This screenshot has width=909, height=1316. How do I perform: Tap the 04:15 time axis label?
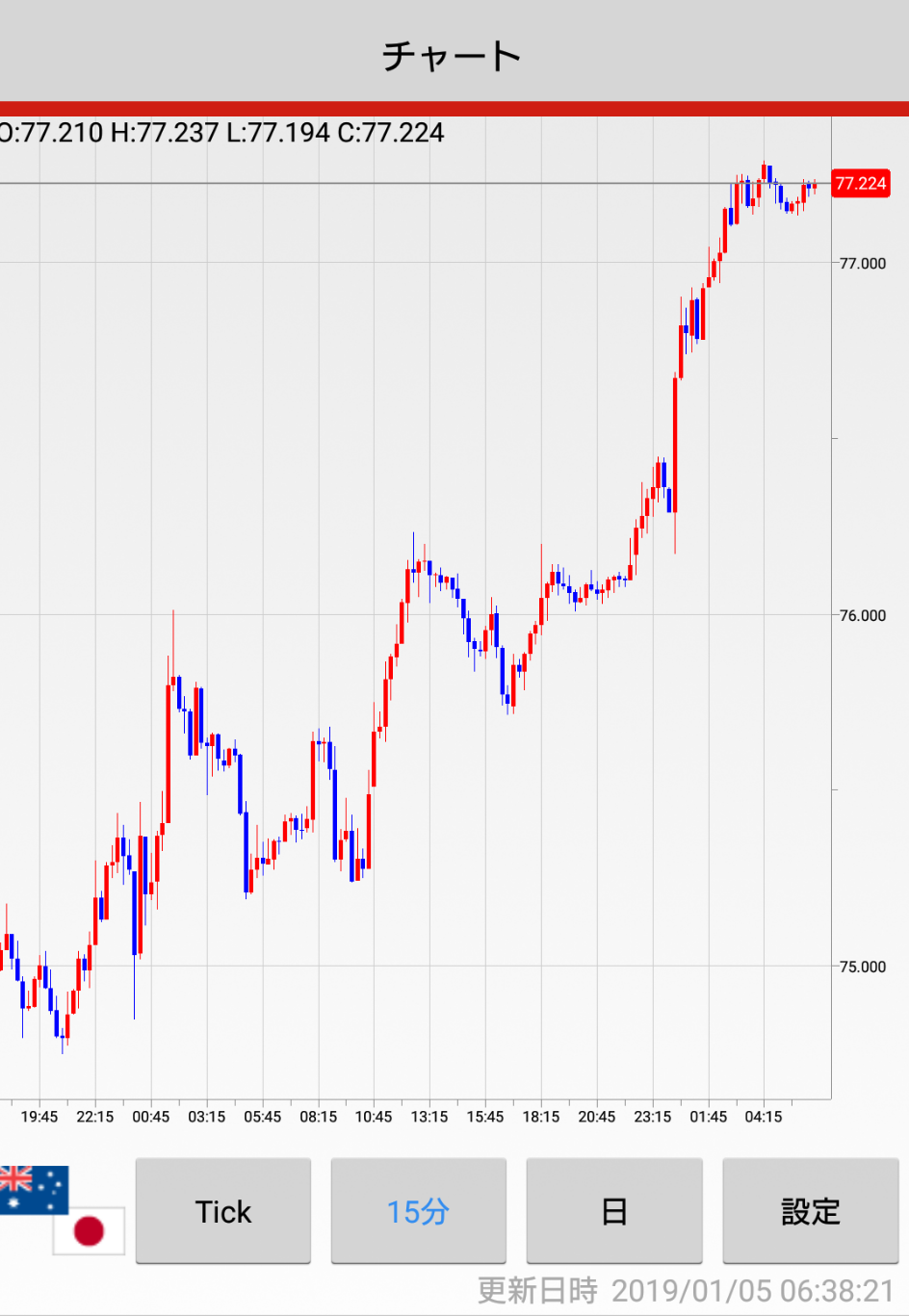pyautogui.click(x=764, y=1117)
